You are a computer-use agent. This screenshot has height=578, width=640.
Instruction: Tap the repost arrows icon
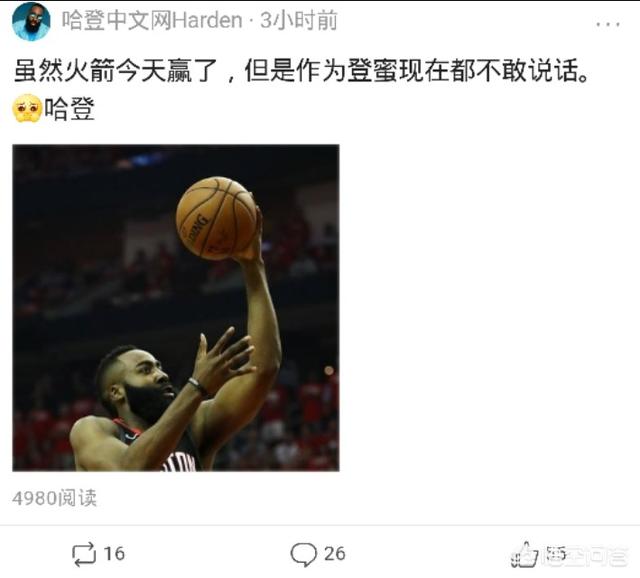(x=84, y=554)
